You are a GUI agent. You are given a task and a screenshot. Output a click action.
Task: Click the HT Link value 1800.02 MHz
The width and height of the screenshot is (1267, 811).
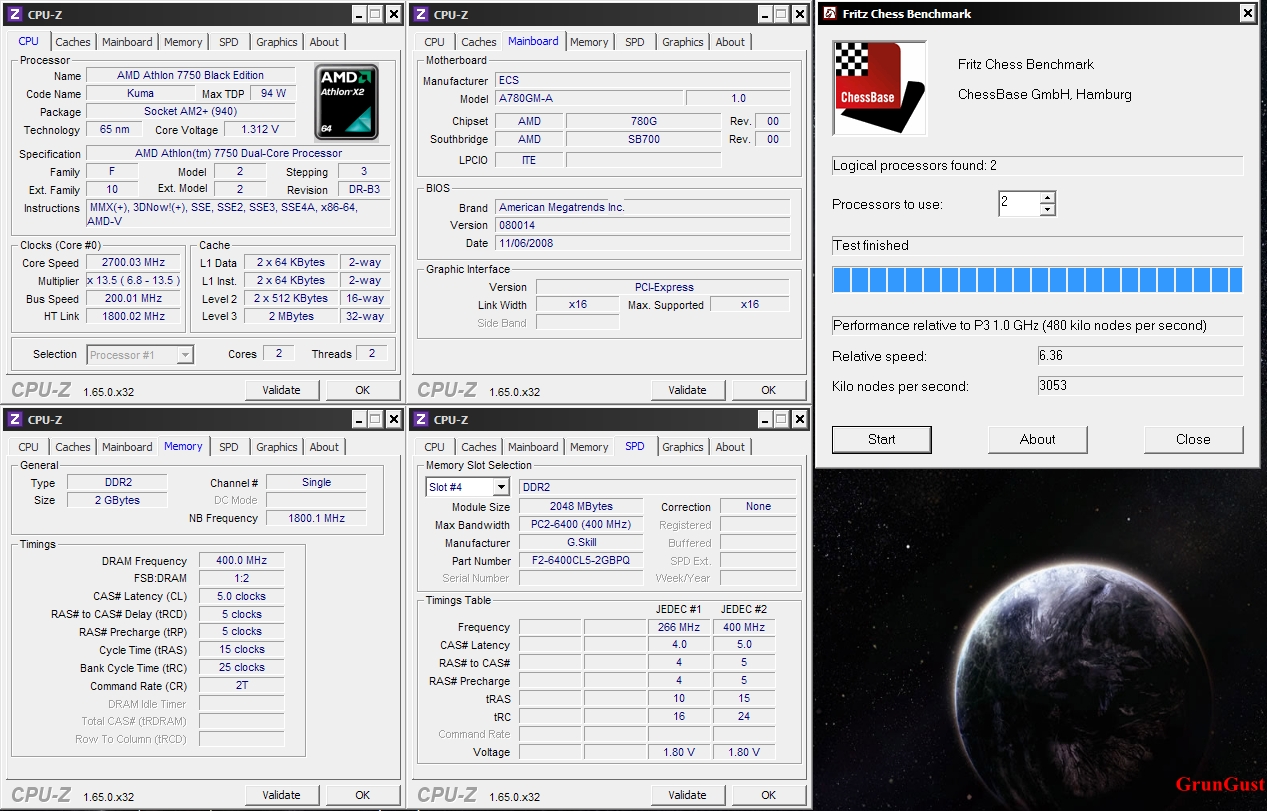[134, 317]
